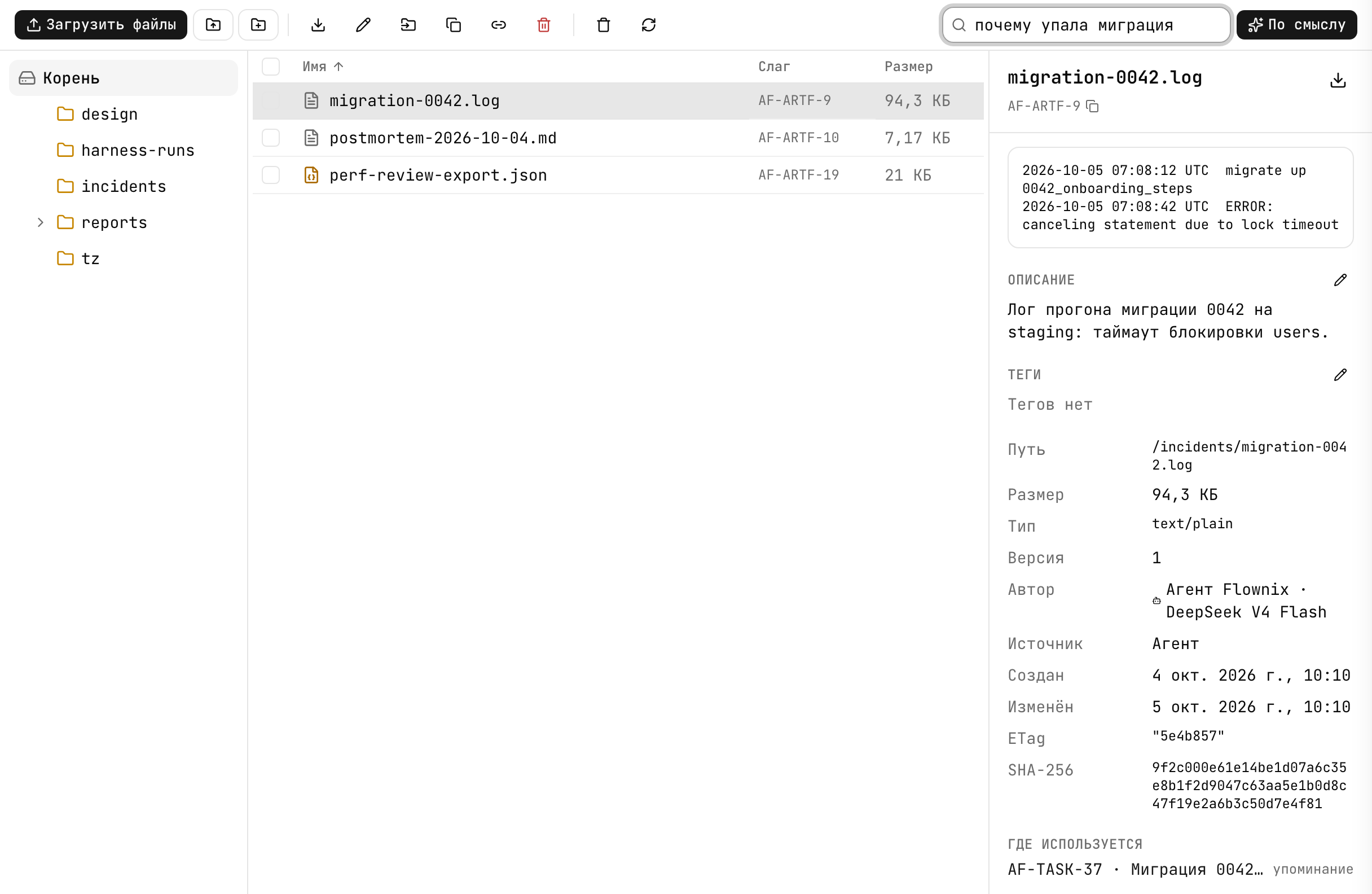Click the Загрузить файлы button
The image size is (1372, 894).
[101, 25]
